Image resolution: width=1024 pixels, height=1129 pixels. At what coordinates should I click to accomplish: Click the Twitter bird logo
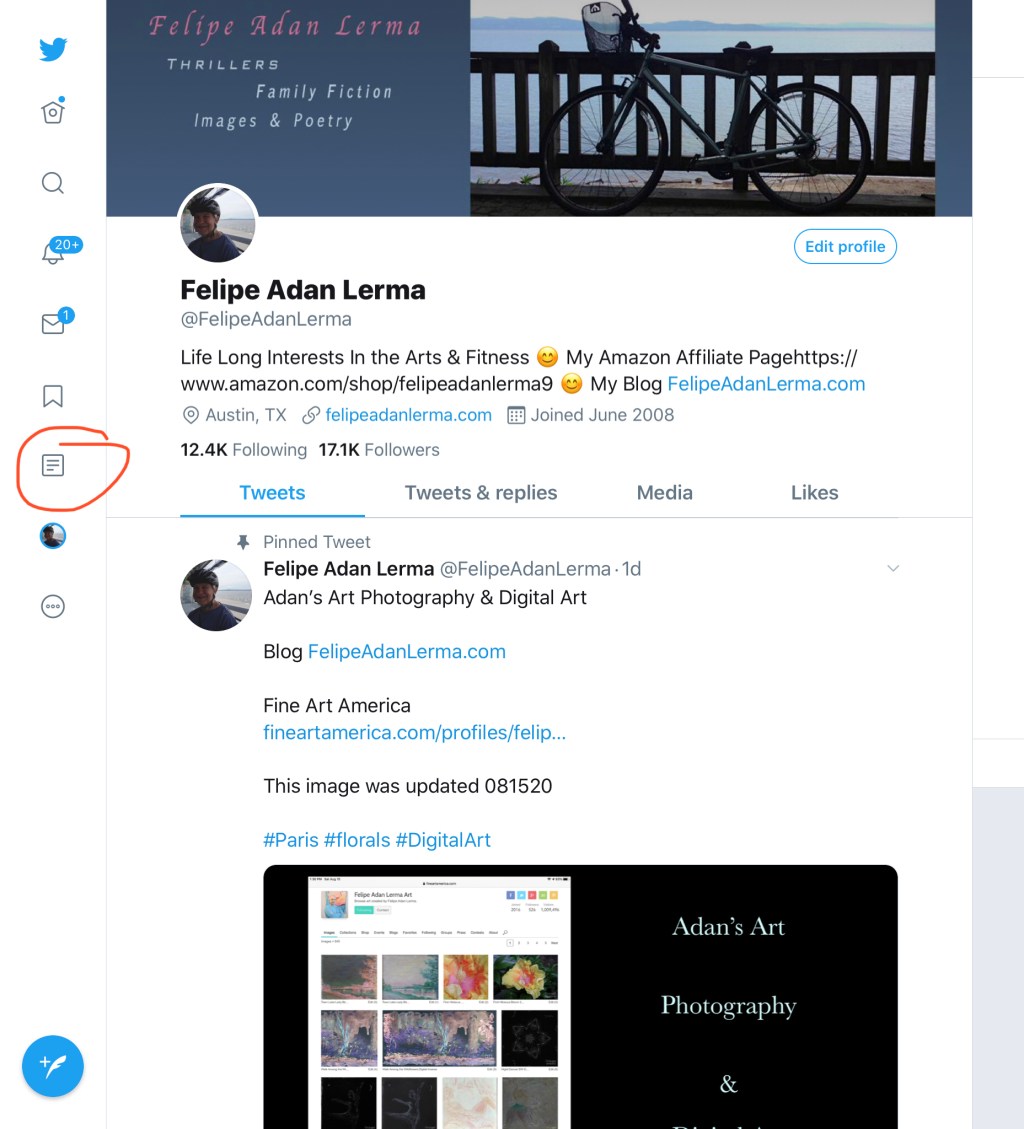[53, 49]
